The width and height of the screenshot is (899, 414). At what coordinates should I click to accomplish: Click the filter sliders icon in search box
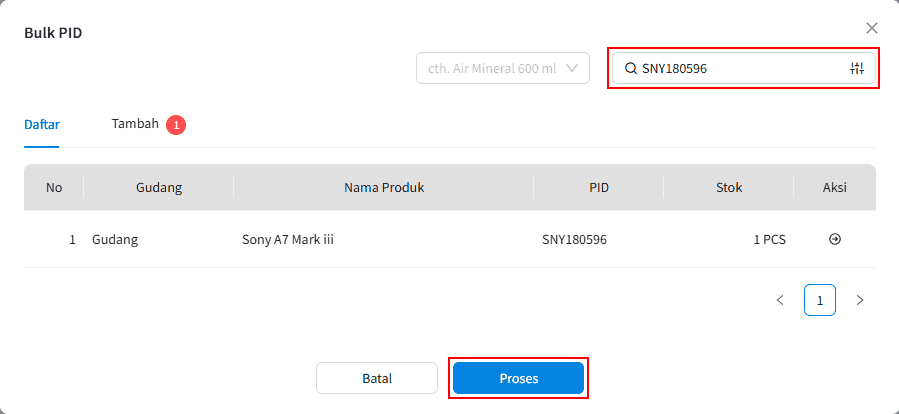click(857, 68)
